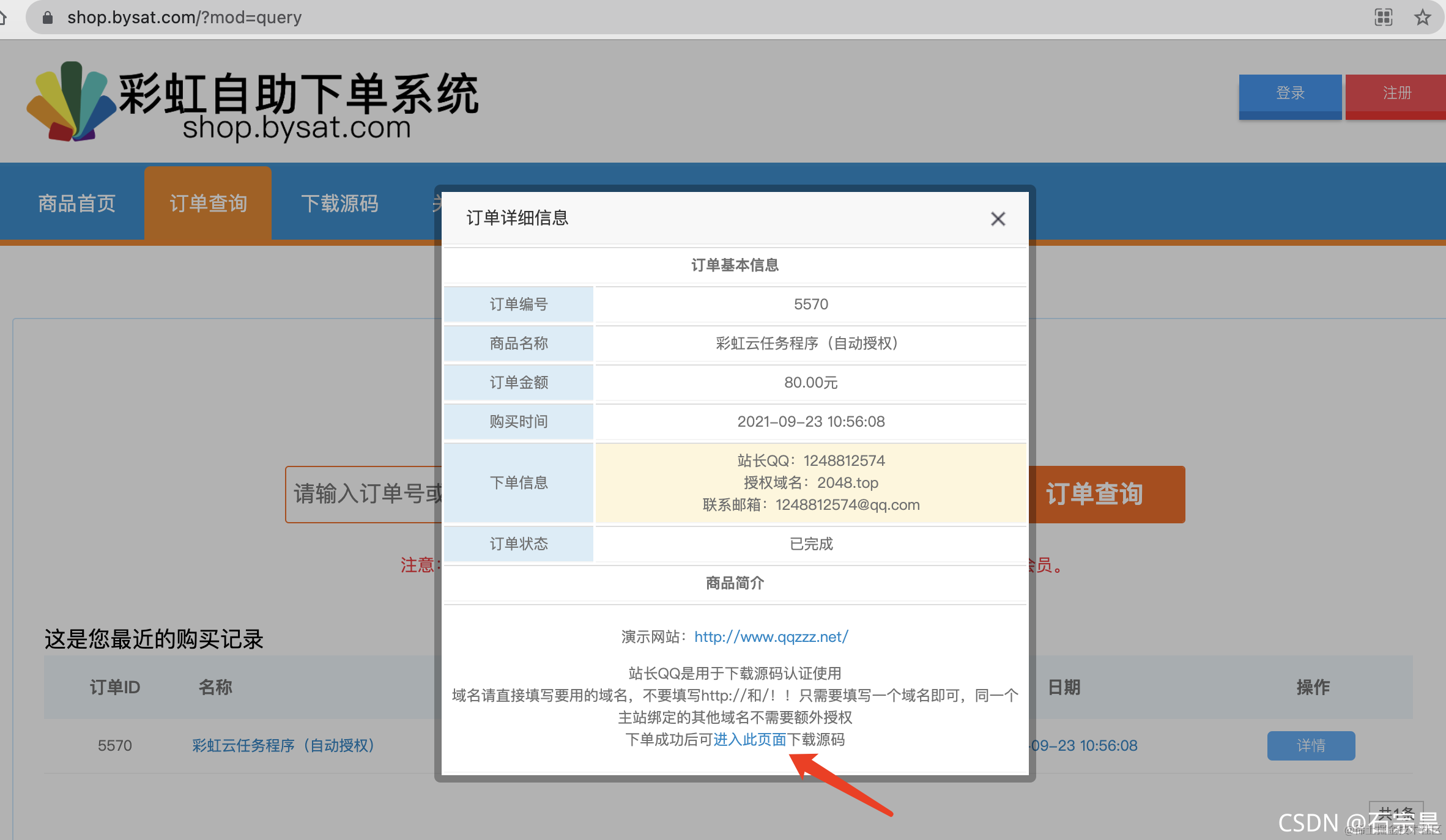Image resolution: width=1446 pixels, height=840 pixels.
Task: Close the 订单详细信息 dialog
Action: coord(998,218)
